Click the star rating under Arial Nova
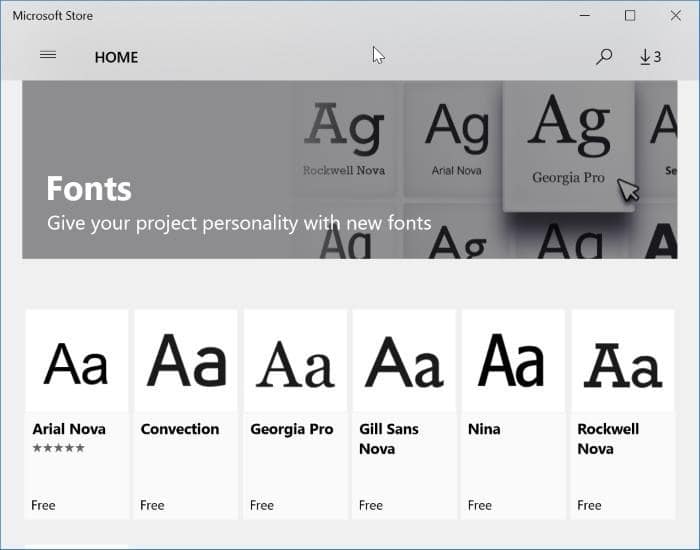700x550 pixels. [58, 448]
